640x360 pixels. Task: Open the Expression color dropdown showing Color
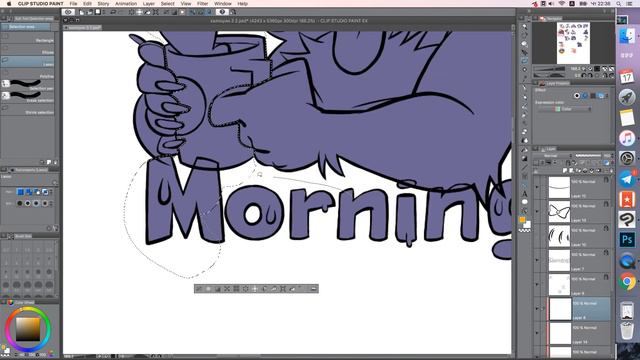(x=564, y=109)
